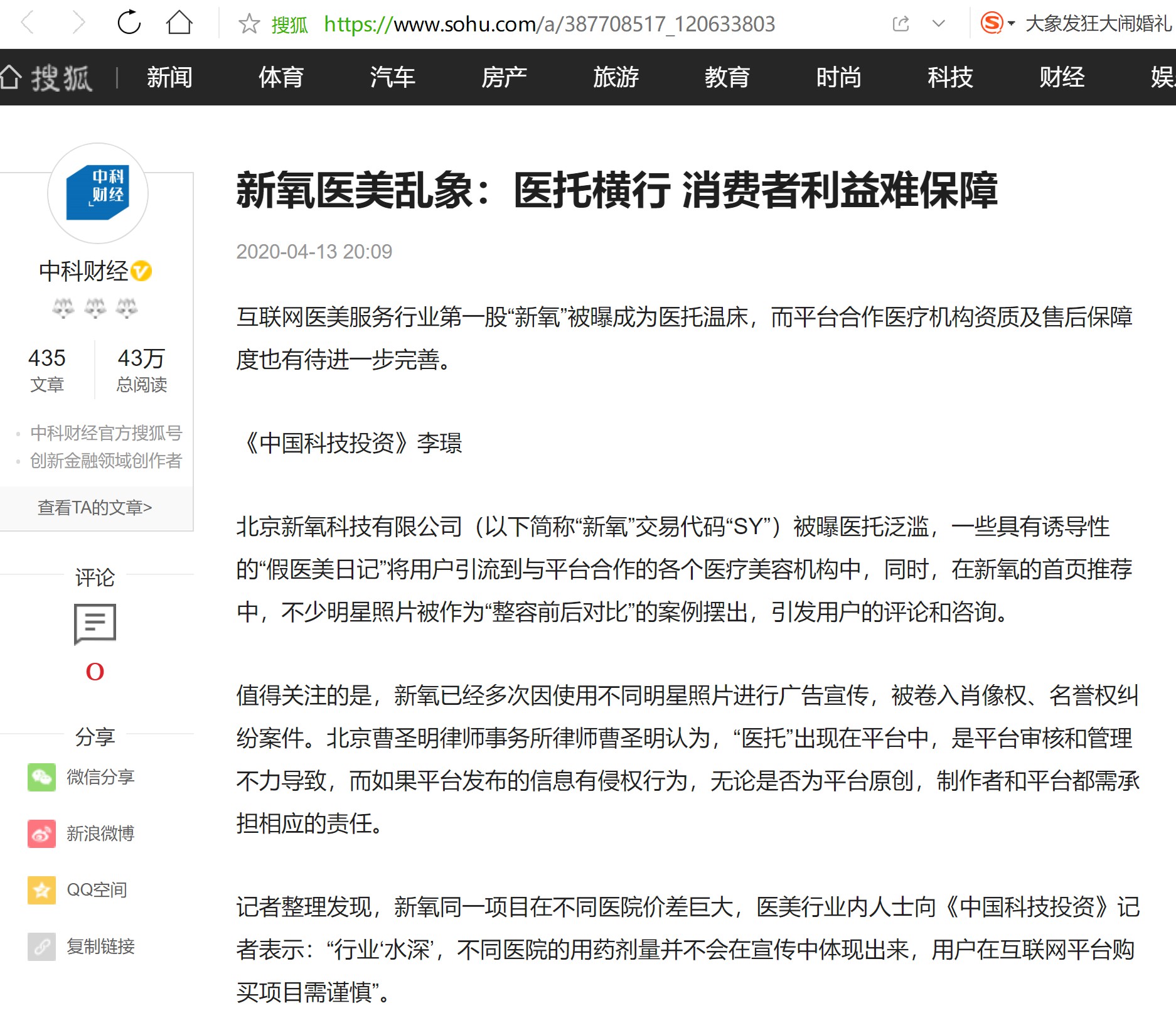Click the byline 《中国科技投资》李璟

(350, 443)
